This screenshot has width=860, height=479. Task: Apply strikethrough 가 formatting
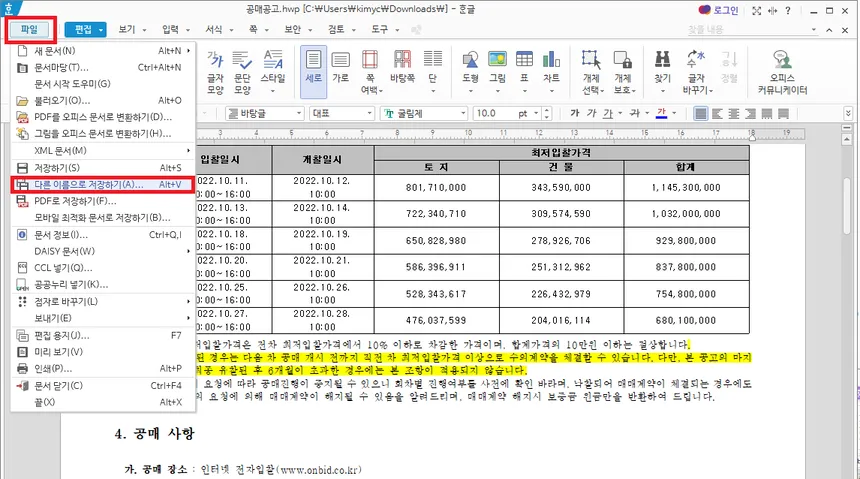(635, 113)
